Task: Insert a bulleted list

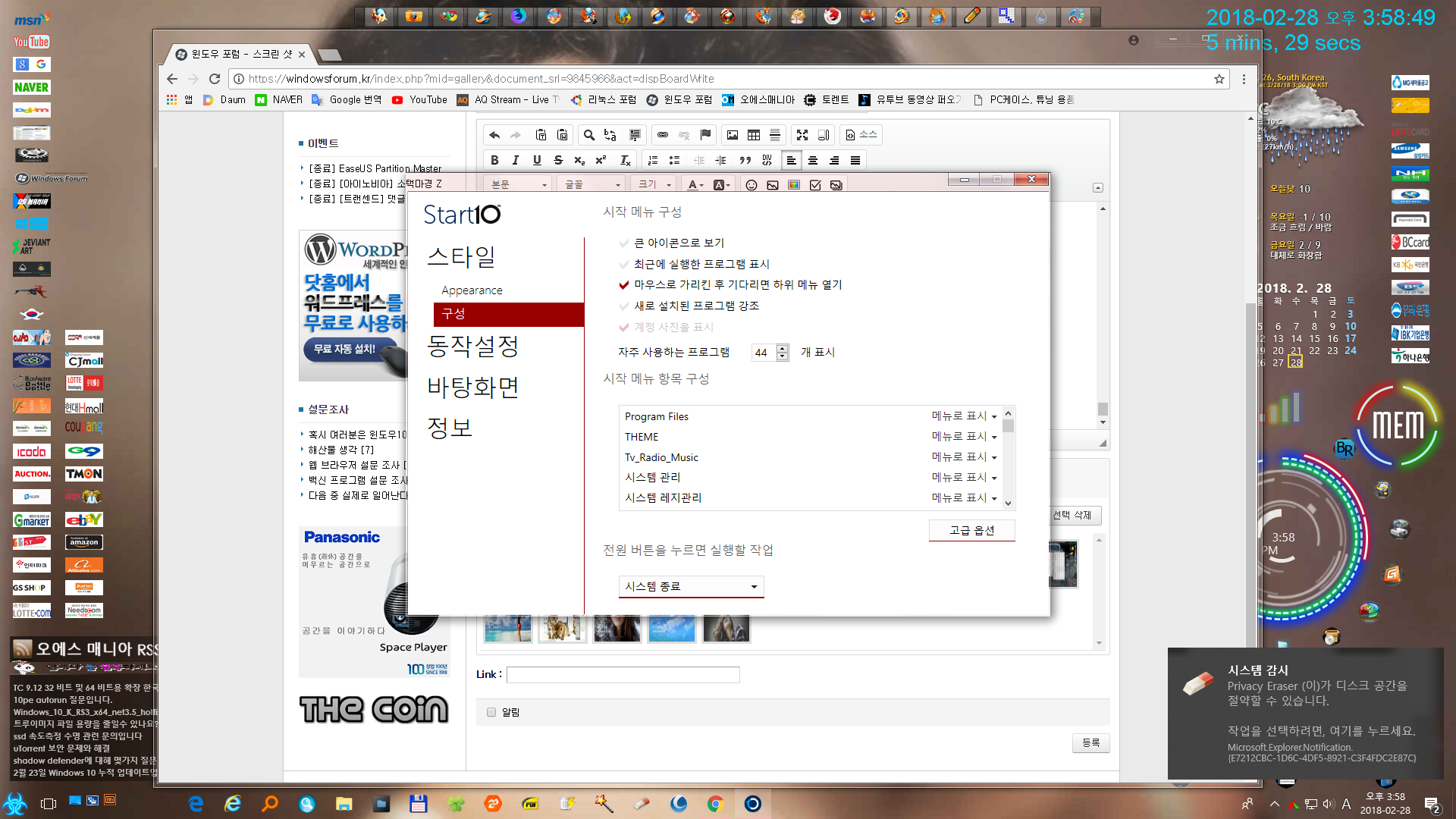Action: point(674,160)
